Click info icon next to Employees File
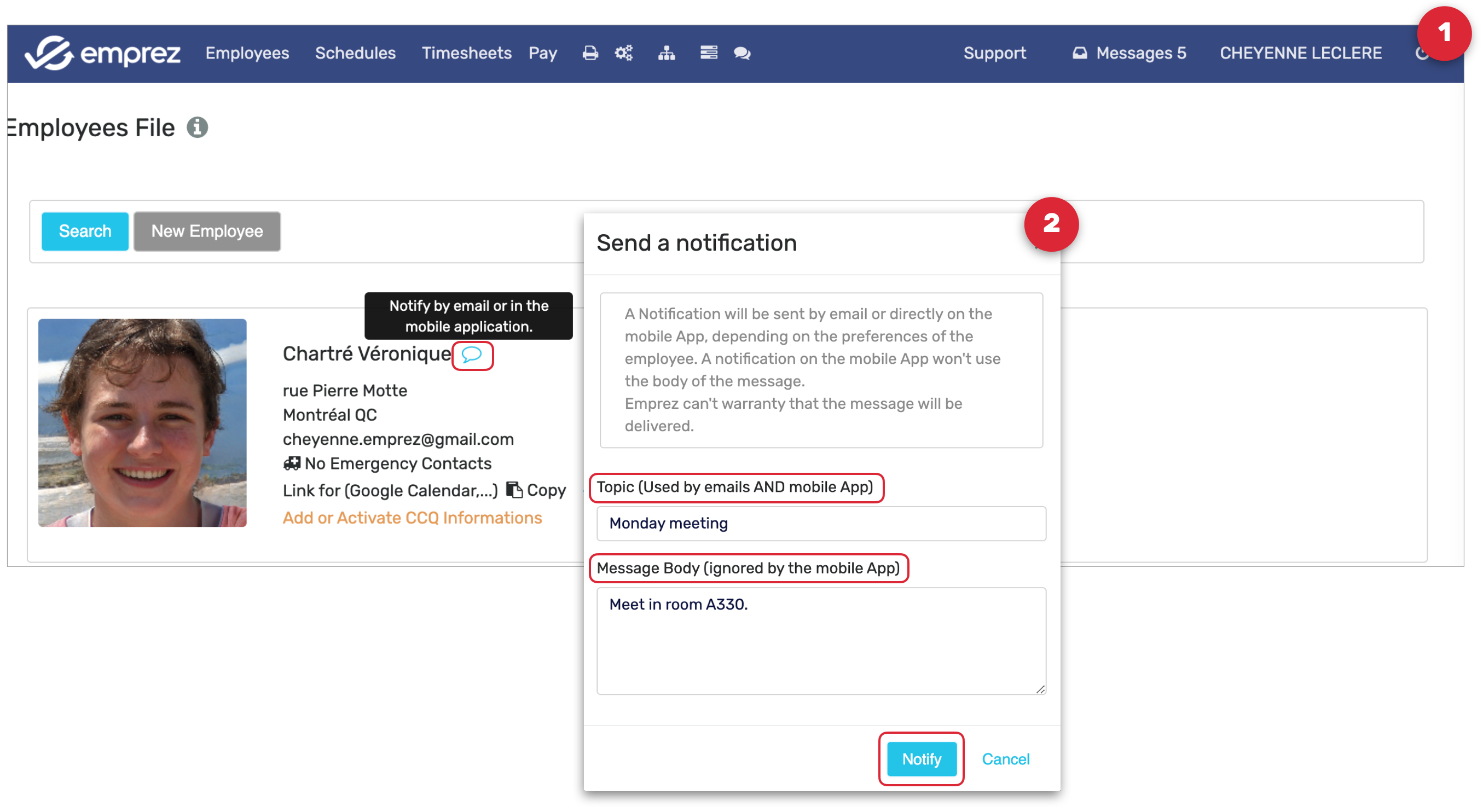The width and height of the screenshot is (1483, 812). [x=197, y=127]
